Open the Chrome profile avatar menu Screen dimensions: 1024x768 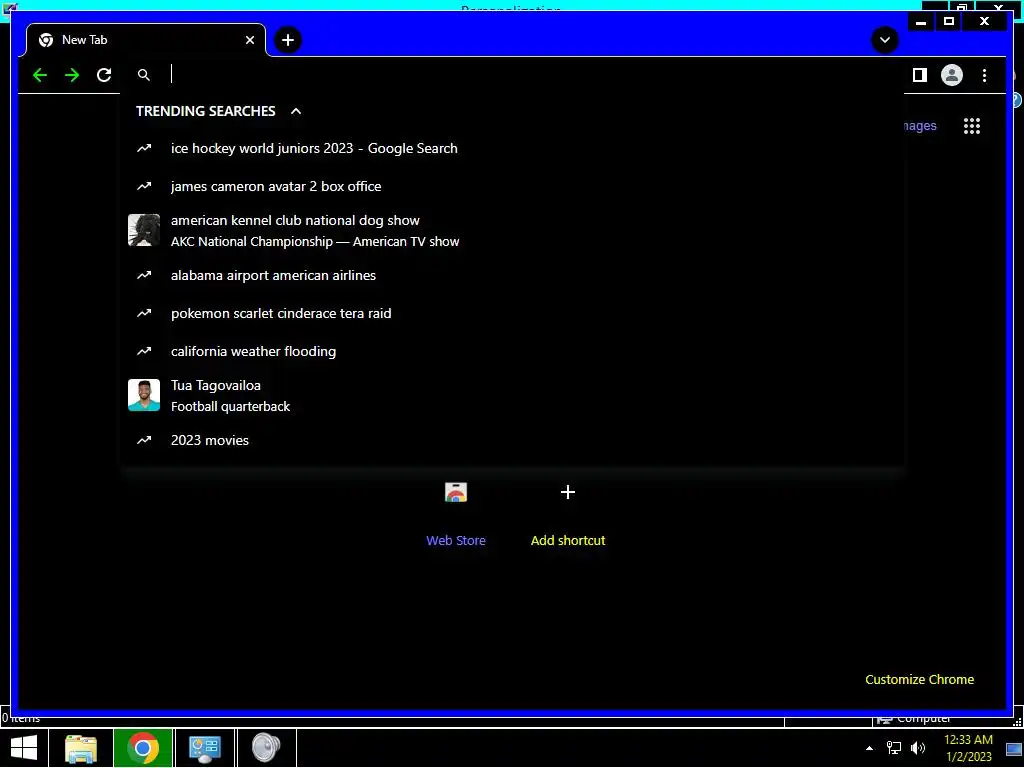pyautogui.click(x=952, y=75)
